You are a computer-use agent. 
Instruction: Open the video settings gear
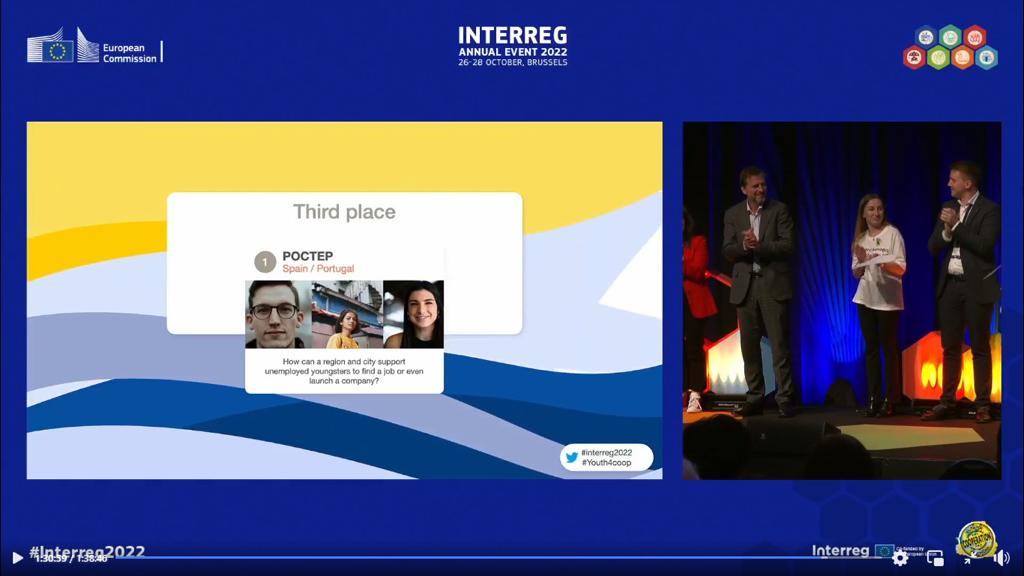[x=900, y=558]
